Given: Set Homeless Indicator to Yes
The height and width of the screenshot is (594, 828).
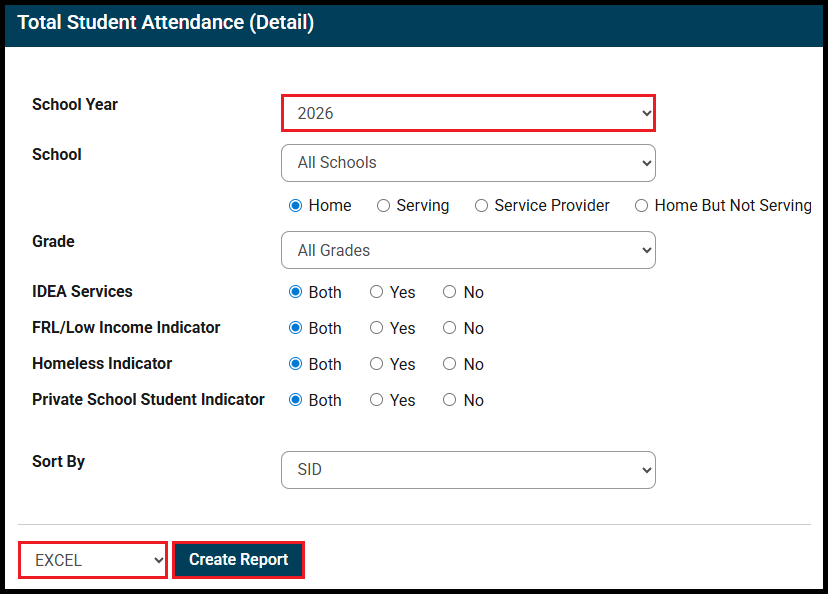Looking at the screenshot, I should (377, 364).
